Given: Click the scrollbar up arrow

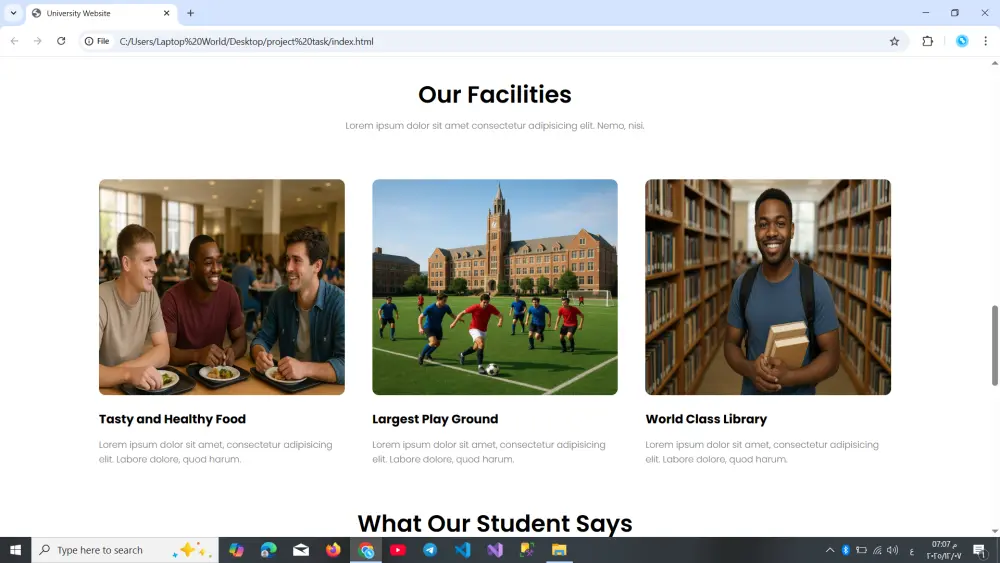Looking at the screenshot, I should (x=994, y=63).
